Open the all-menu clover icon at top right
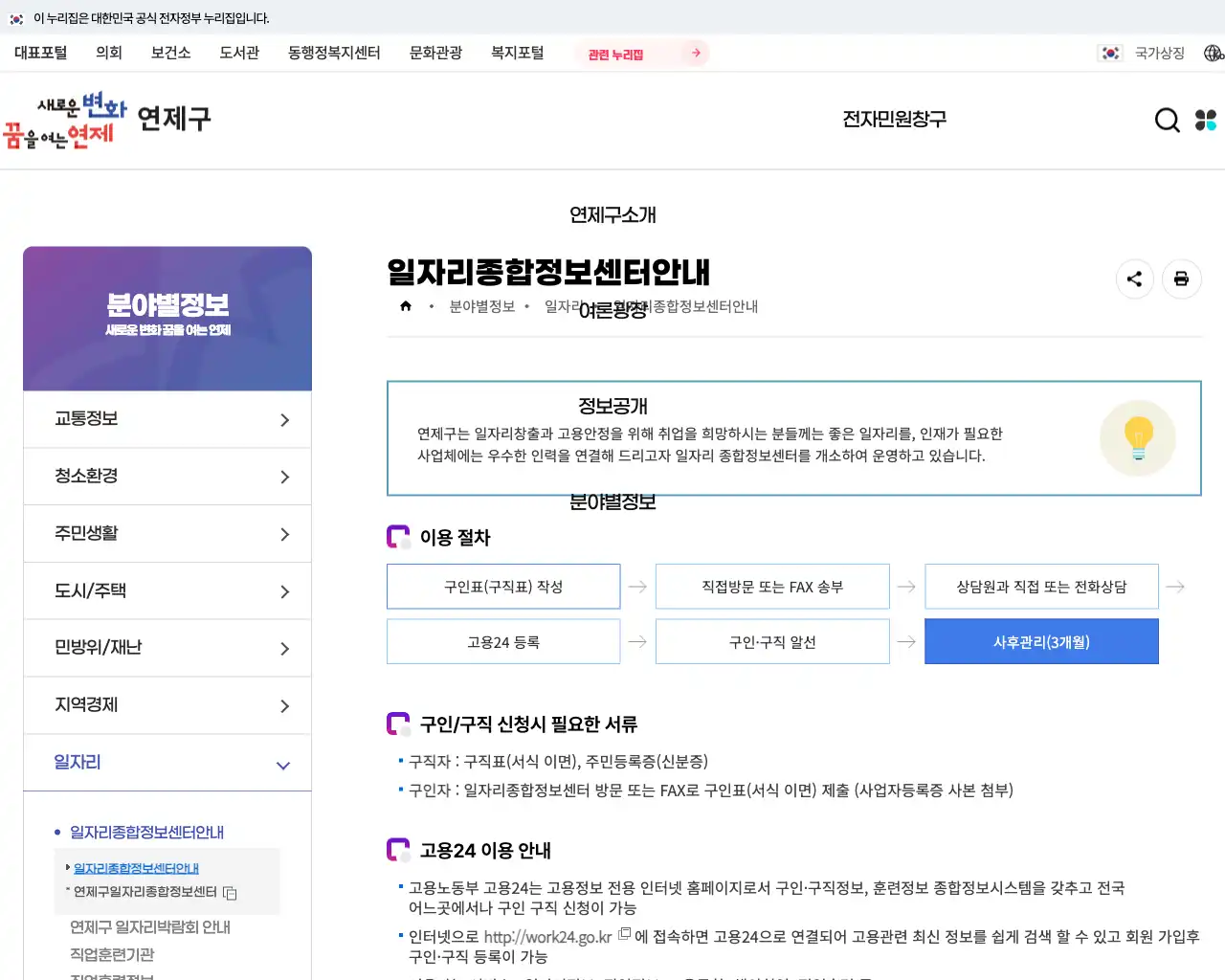Image resolution: width=1225 pixels, height=980 pixels. click(x=1205, y=120)
